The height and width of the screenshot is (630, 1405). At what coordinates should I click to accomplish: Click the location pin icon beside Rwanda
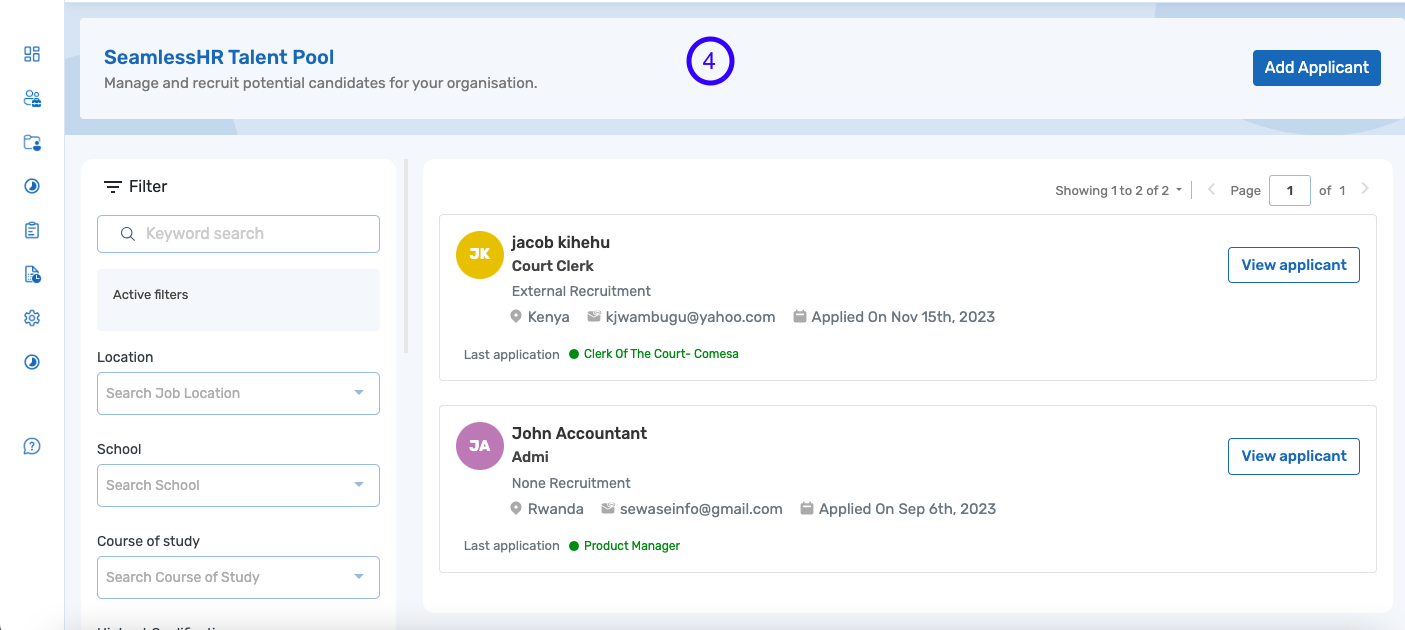517,509
